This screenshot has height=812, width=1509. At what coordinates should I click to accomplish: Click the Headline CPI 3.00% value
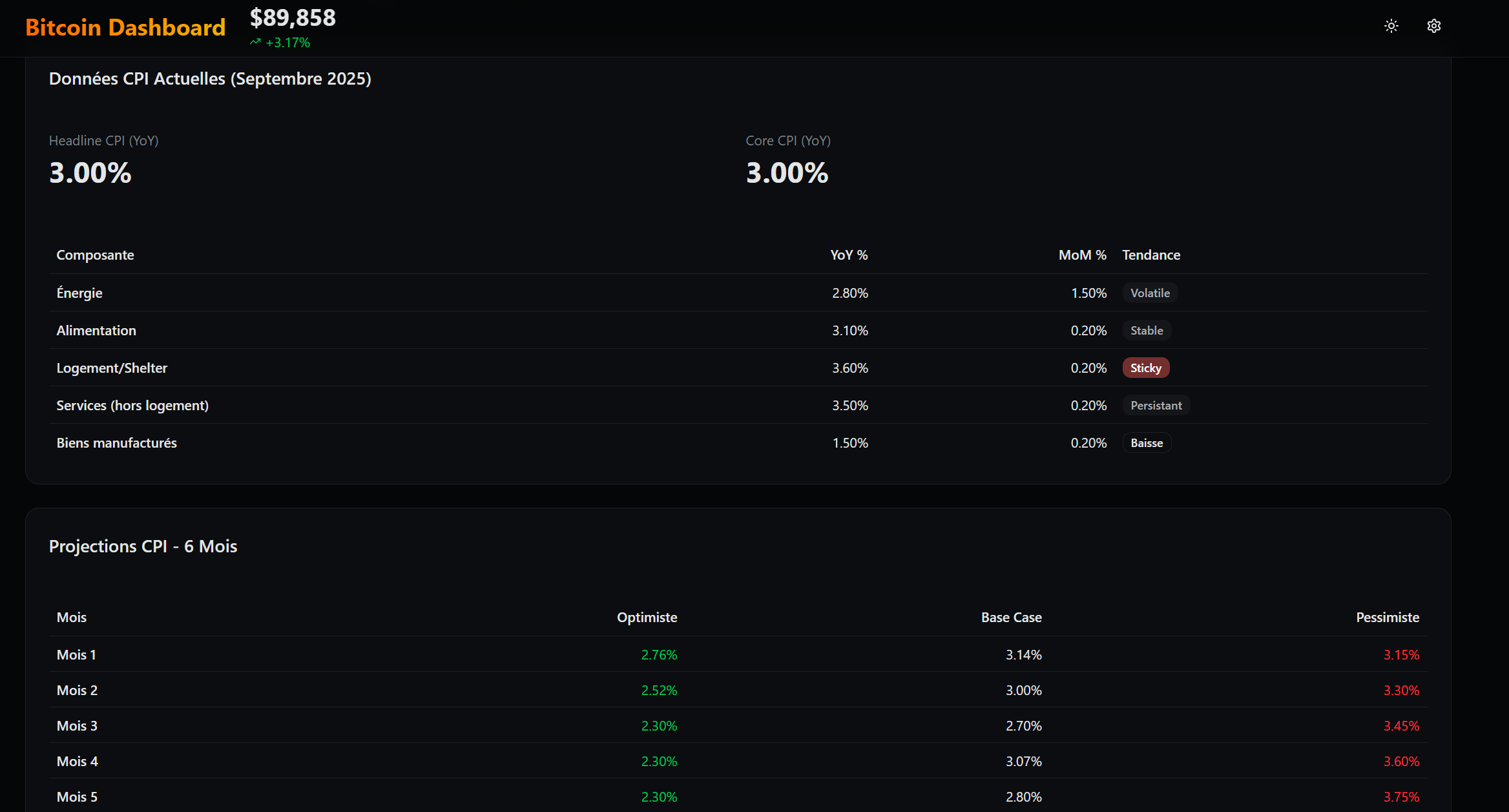point(90,172)
